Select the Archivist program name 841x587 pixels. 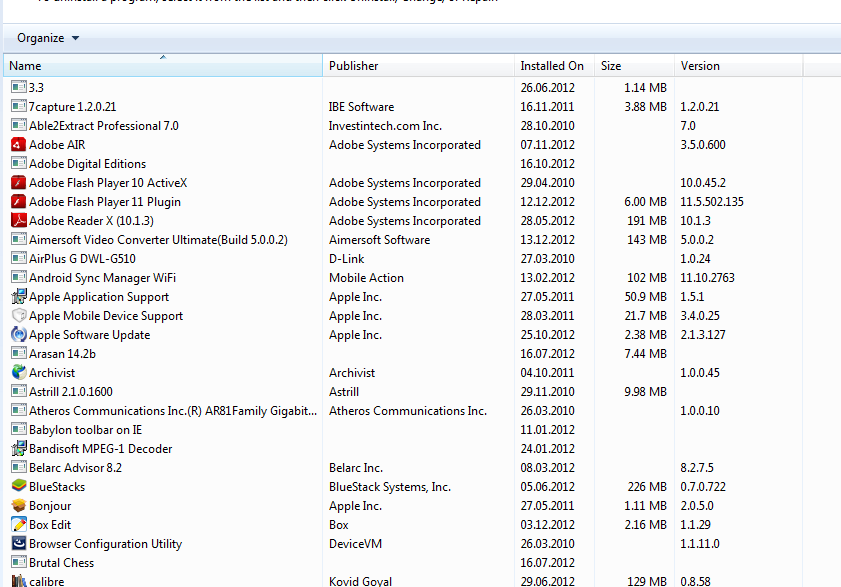pyautogui.click(x=52, y=372)
